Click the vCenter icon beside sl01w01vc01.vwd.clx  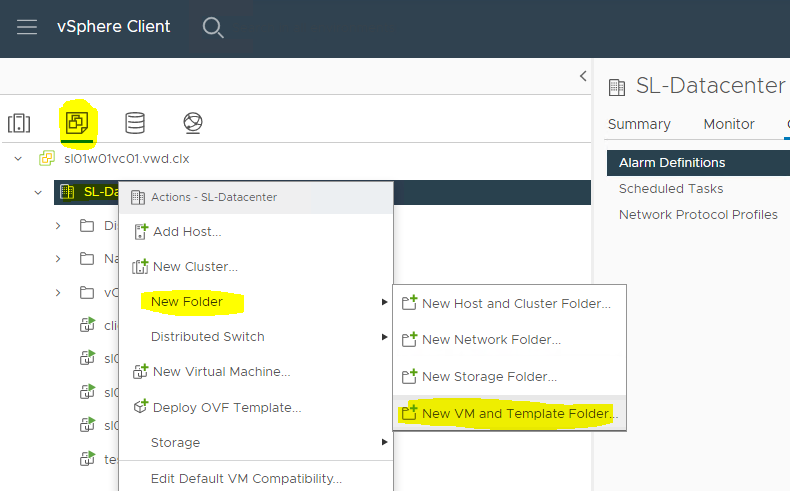pos(47,159)
